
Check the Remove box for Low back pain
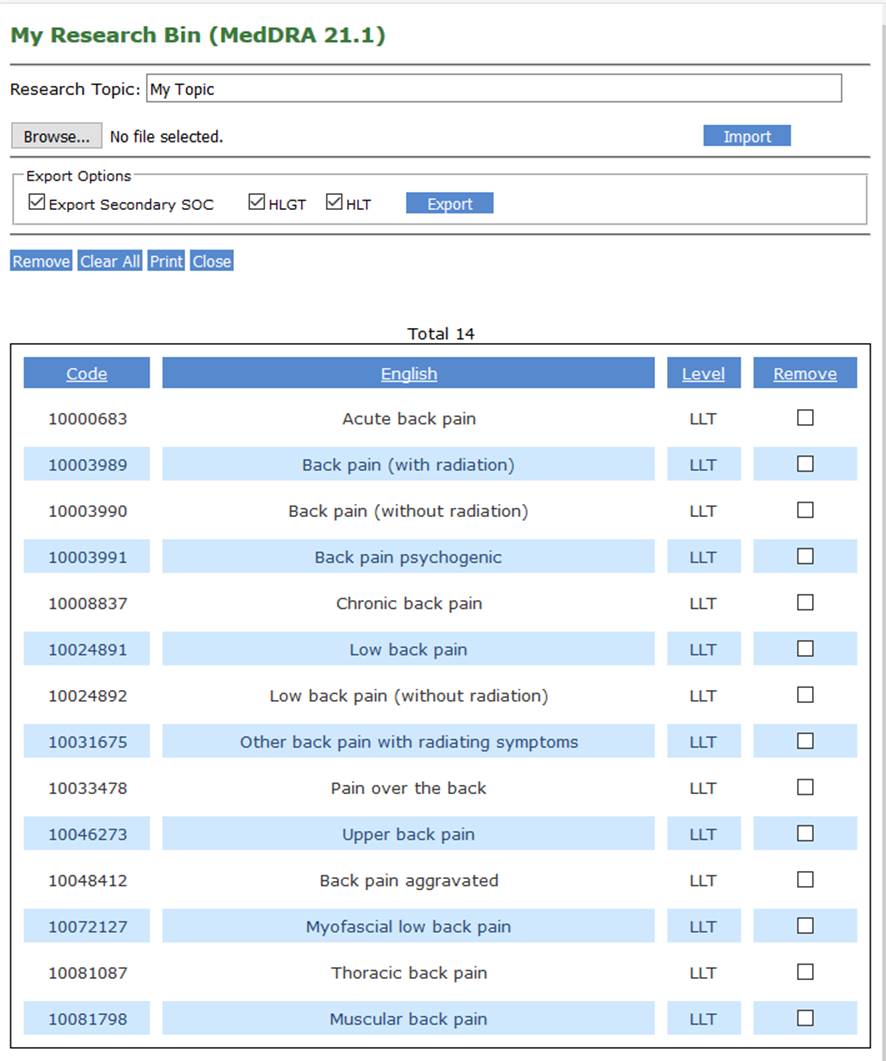click(x=804, y=648)
